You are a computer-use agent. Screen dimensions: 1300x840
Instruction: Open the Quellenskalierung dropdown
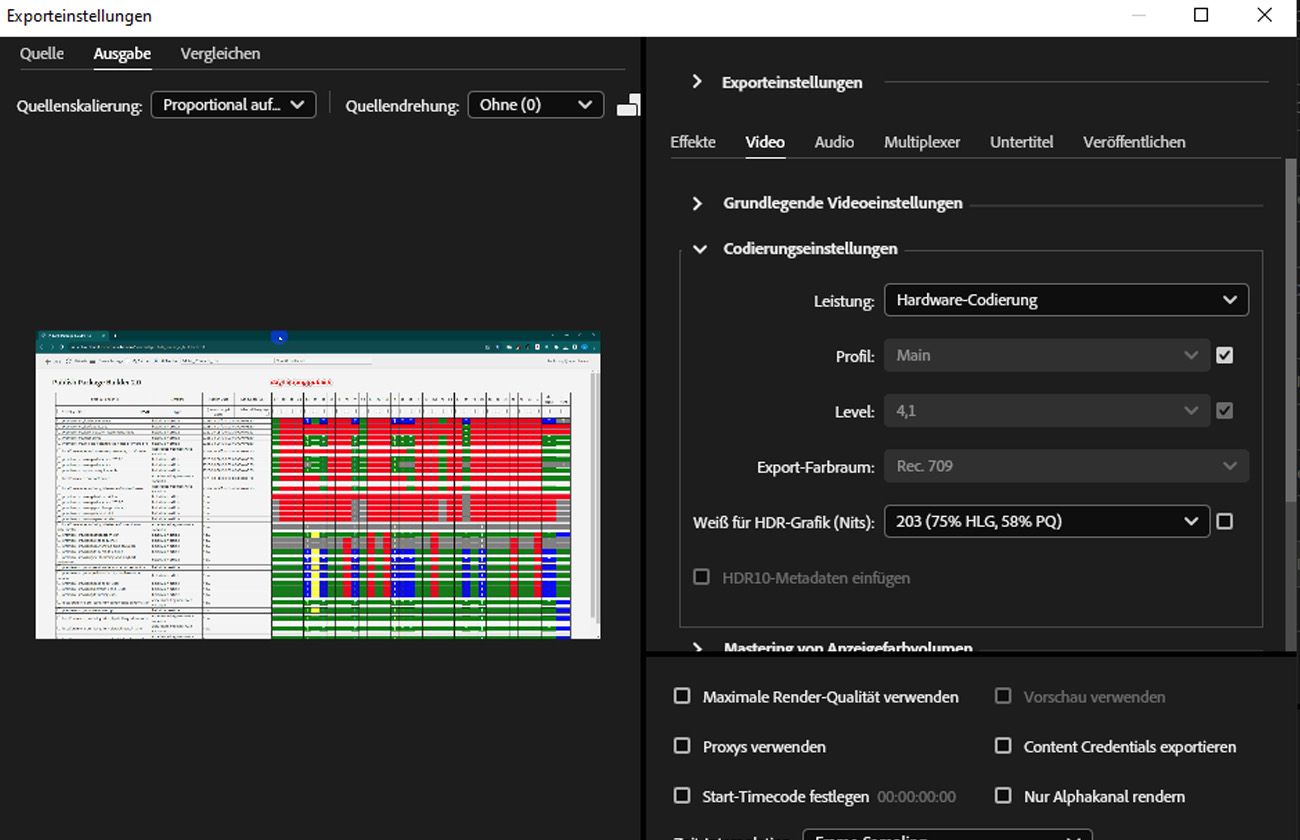click(233, 105)
